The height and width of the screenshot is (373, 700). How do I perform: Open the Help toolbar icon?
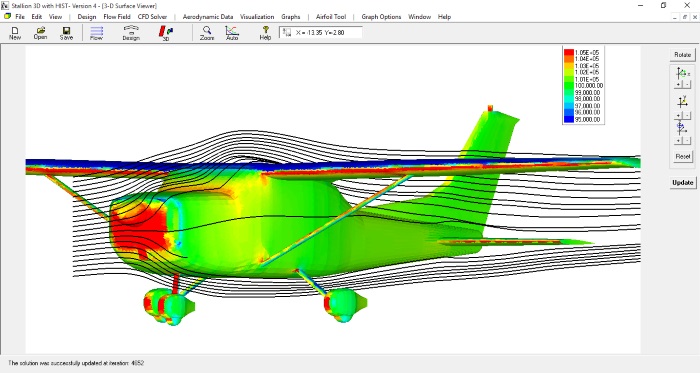coord(265,33)
